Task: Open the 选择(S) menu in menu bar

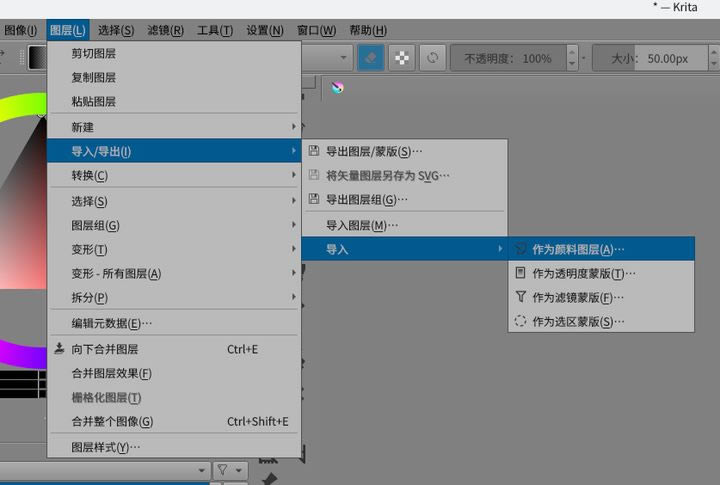Action: (116, 30)
